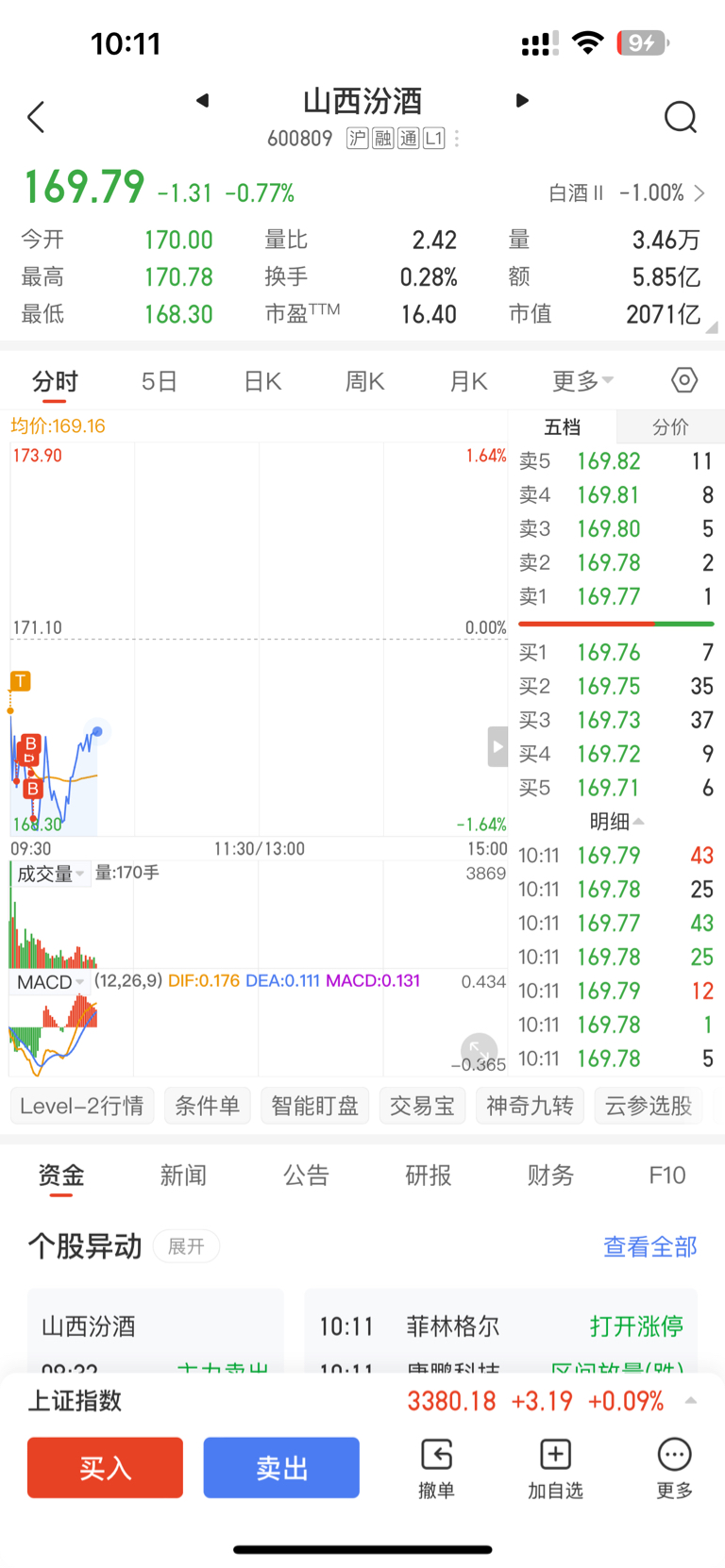This screenshot has width=725, height=1568.
Task: Tap the 融 tag badge
Action: tap(382, 139)
